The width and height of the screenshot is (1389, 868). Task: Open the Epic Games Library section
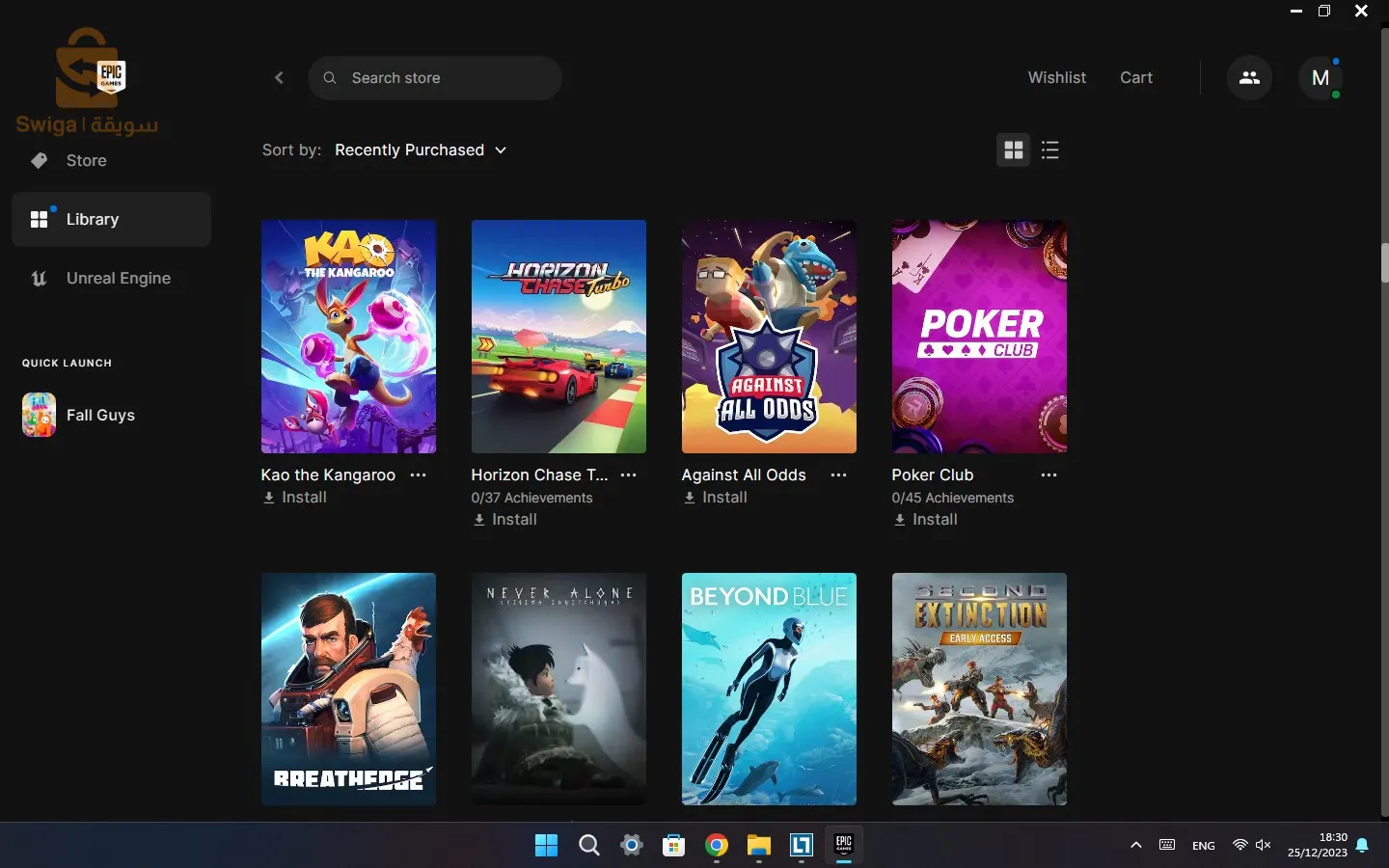point(94,219)
